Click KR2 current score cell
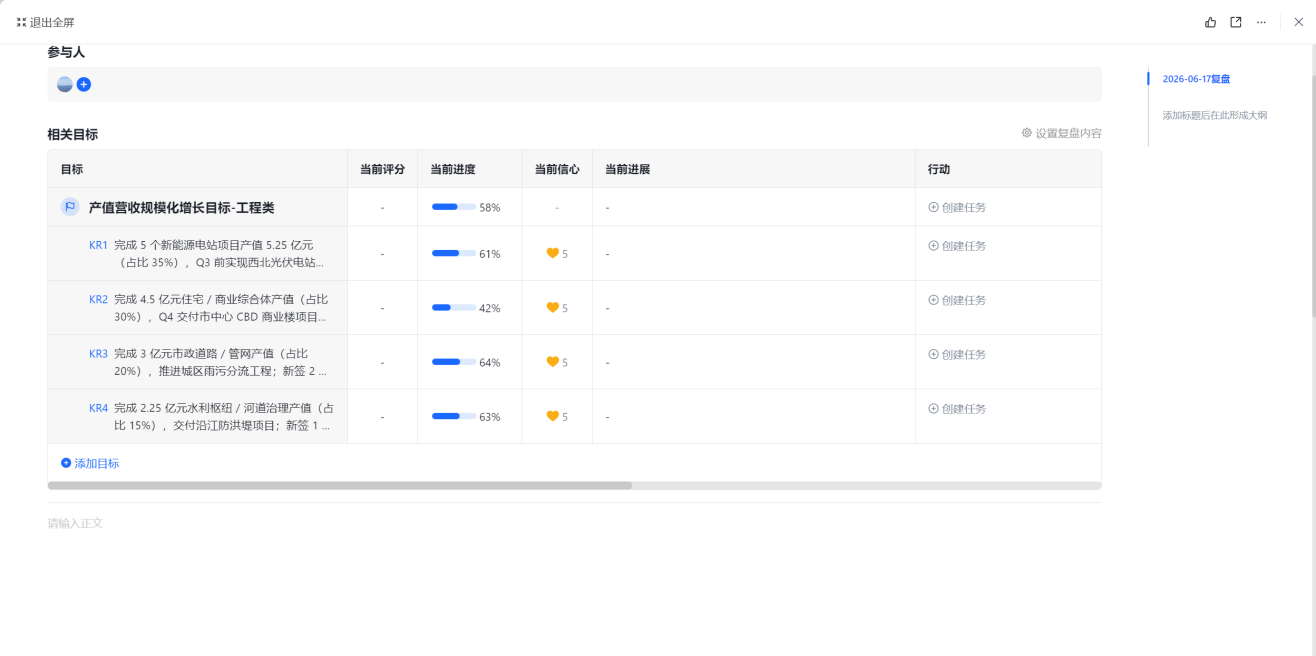The width and height of the screenshot is (1316, 656). click(x=382, y=308)
